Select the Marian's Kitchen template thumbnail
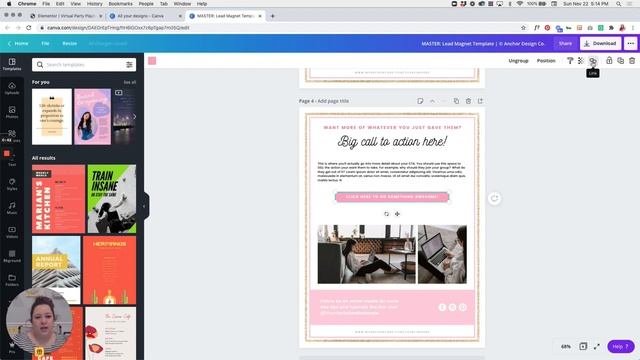 (x=58, y=199)
